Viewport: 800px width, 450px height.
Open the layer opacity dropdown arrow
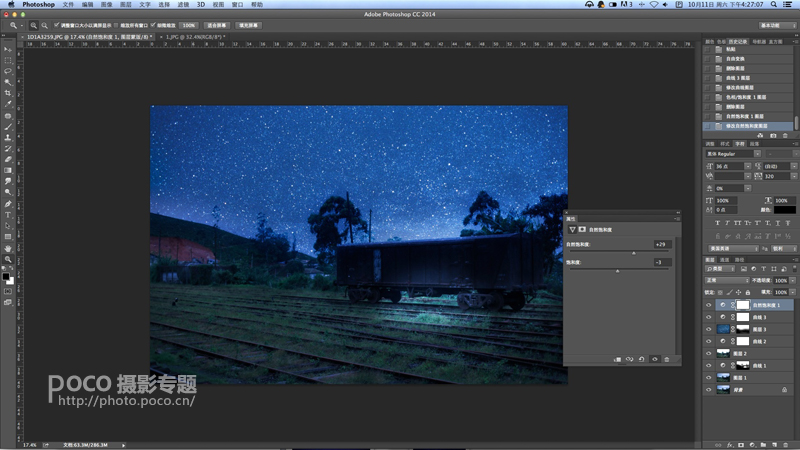[x=793, y=281]
